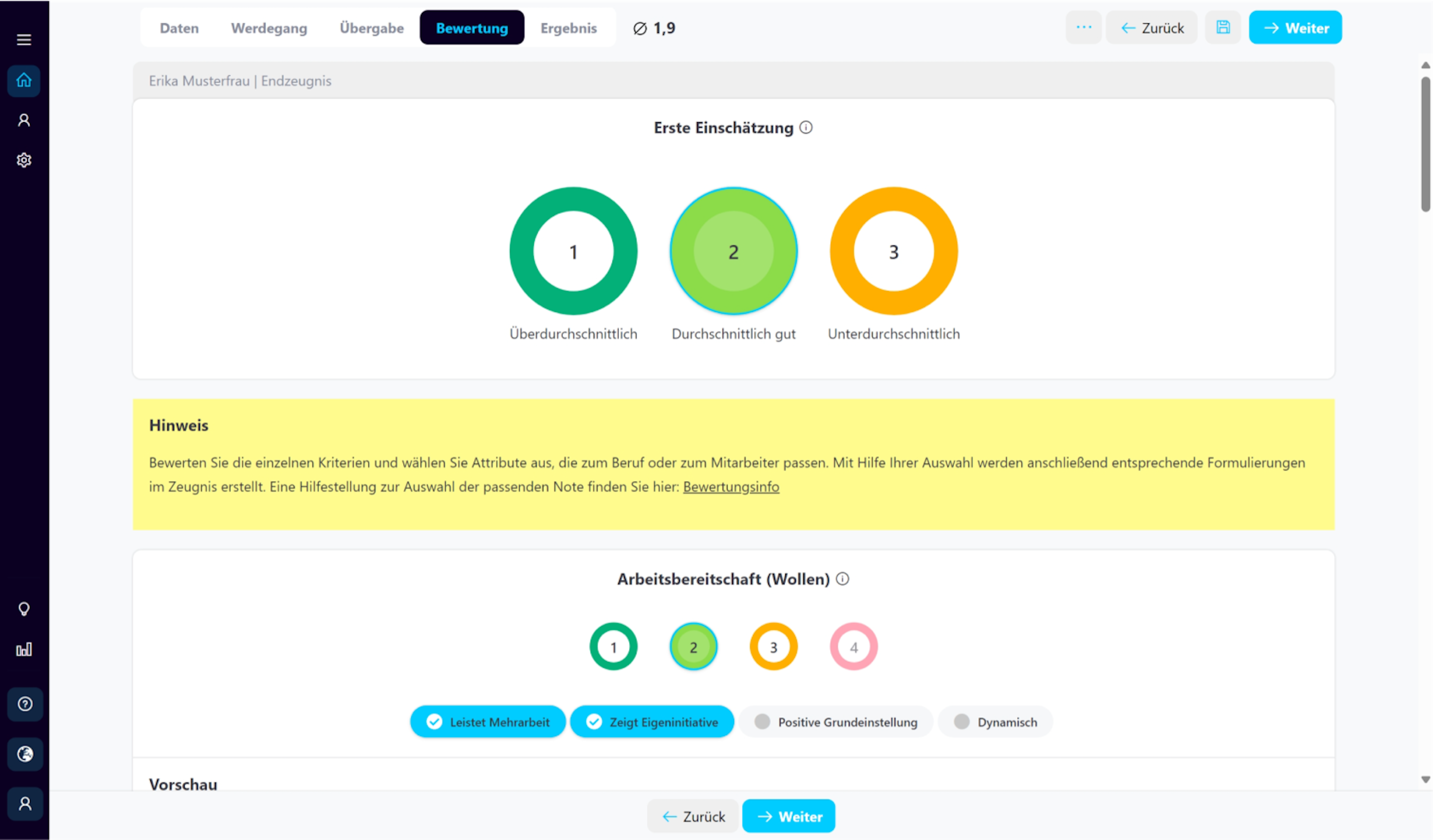Enable the Positive Grundeinstellung attribute

835,722
